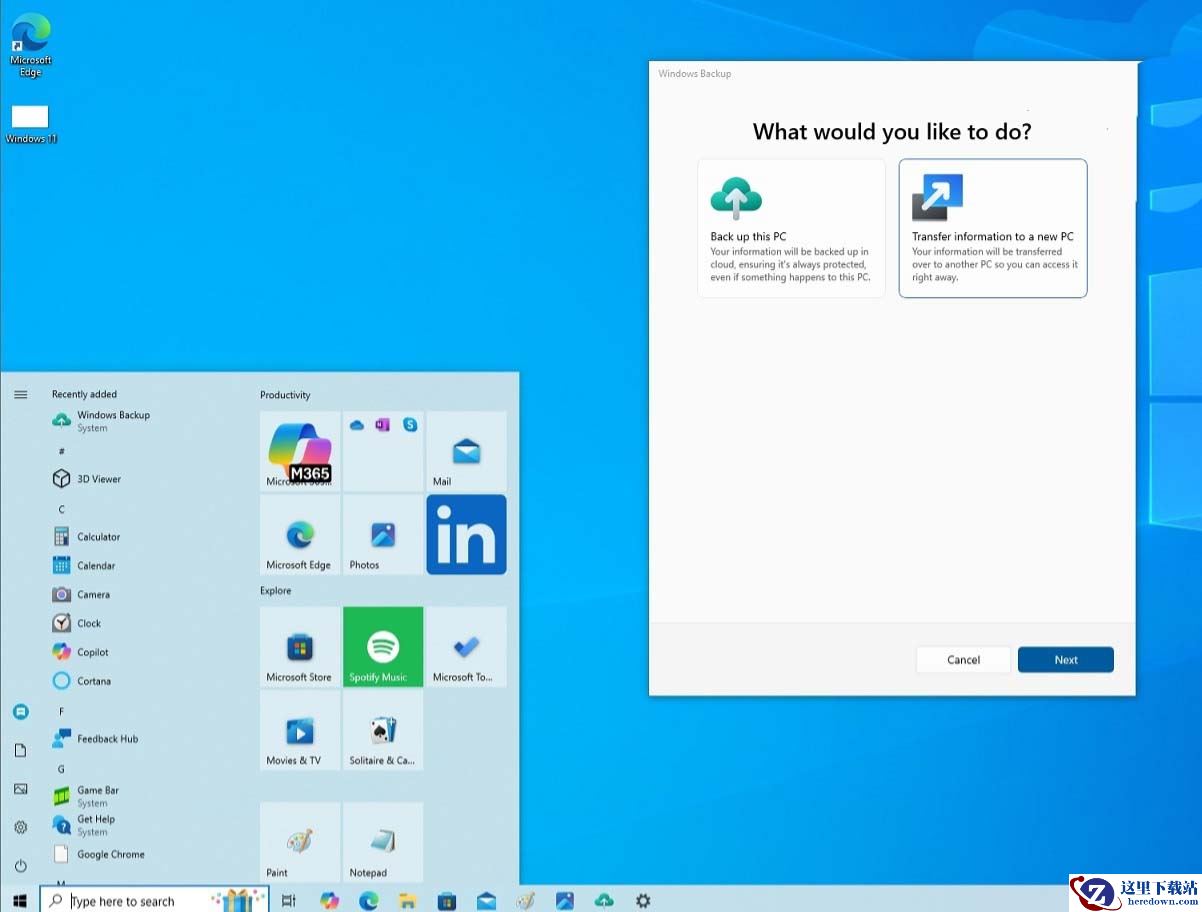Launch Game Bar from the app list
1202x912 pixels.
pos(86,796)
